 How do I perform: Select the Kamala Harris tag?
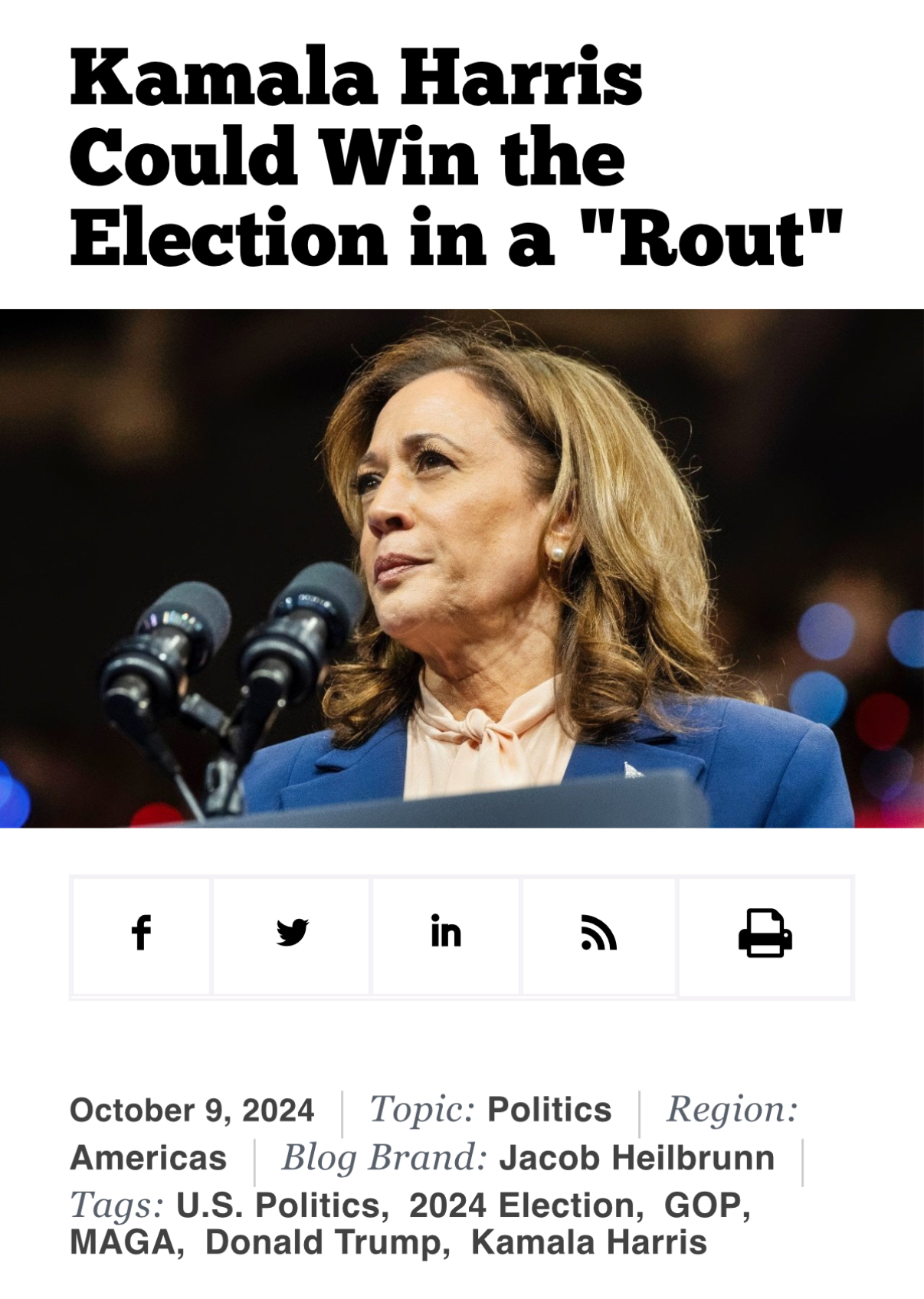[x=588, y=1242]
